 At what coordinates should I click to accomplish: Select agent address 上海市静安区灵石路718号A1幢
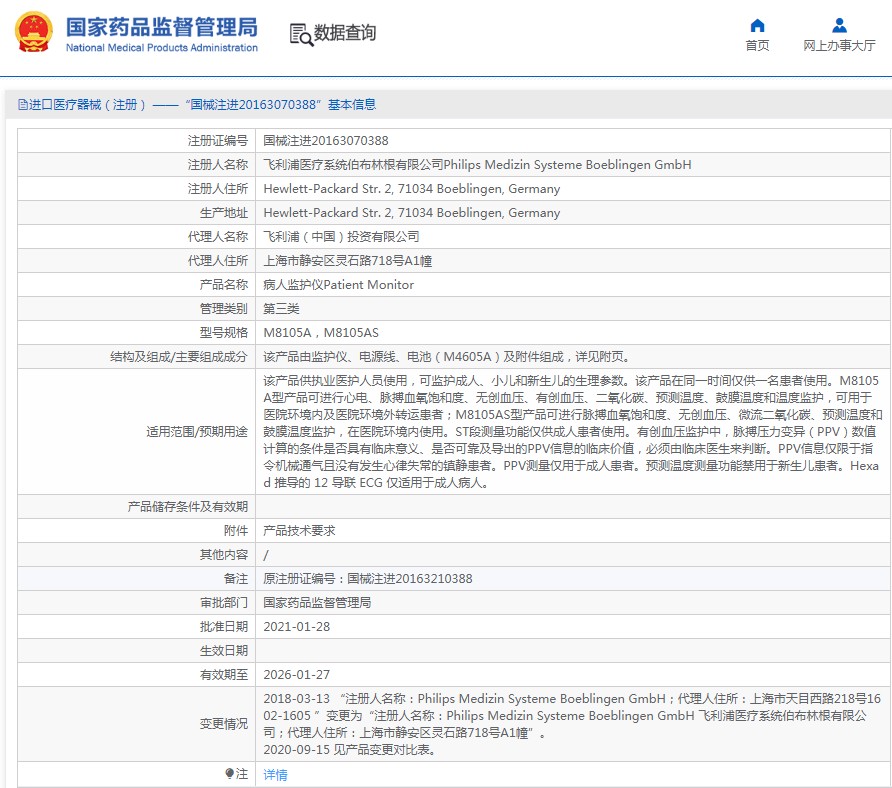click(347, 261)
